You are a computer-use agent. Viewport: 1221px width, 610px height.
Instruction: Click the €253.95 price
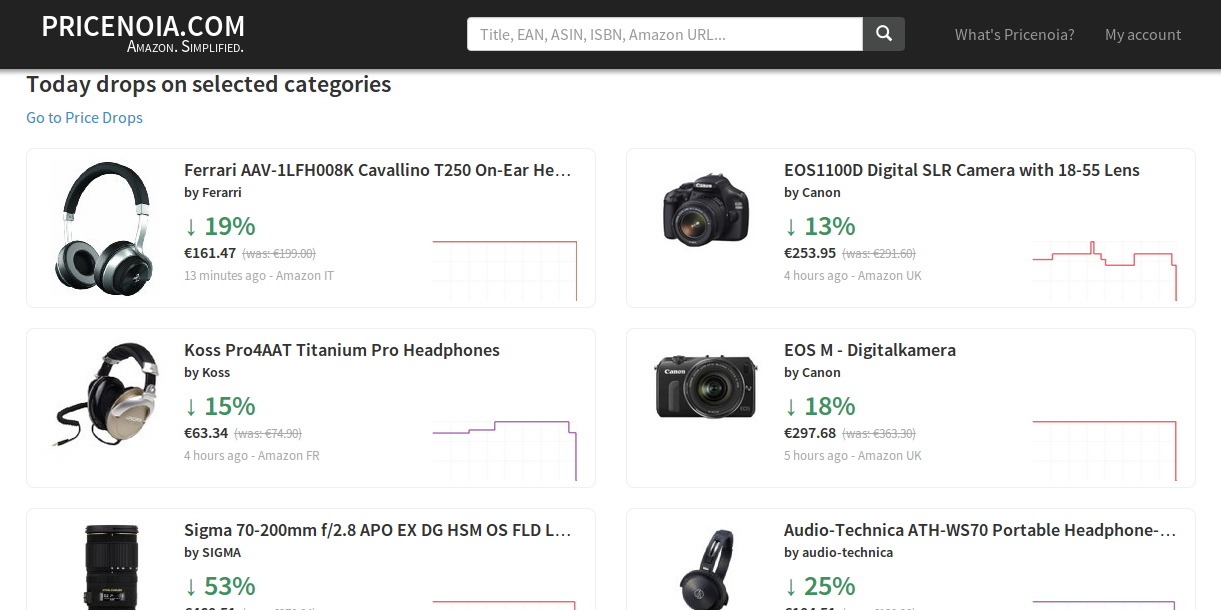click(810, 253)
